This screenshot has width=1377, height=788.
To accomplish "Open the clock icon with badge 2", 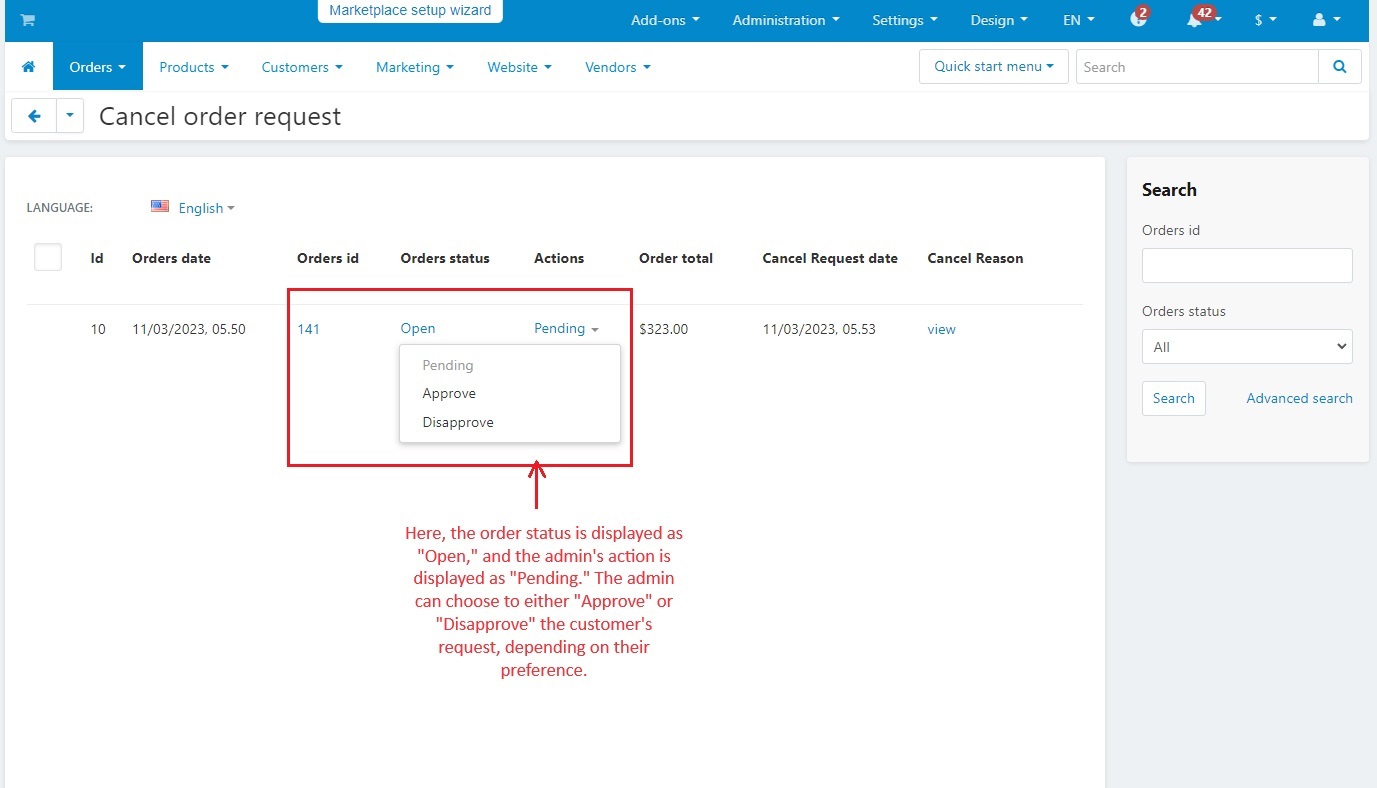I will [x=1138, y=20].
